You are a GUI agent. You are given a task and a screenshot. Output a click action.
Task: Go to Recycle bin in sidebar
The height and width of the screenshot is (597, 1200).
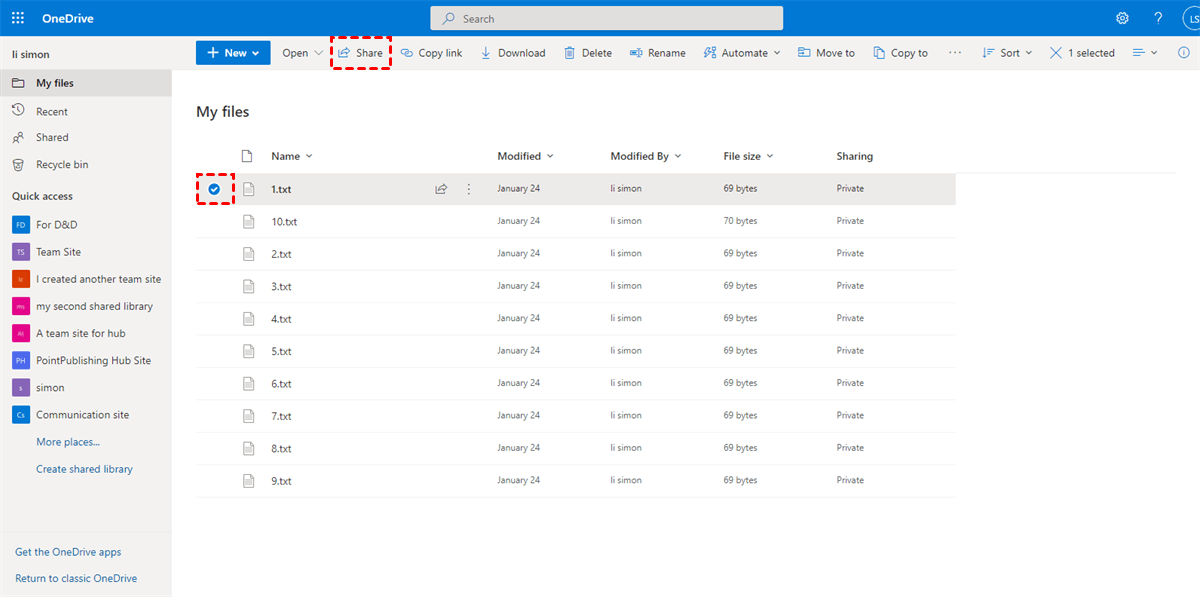[62, 164]
